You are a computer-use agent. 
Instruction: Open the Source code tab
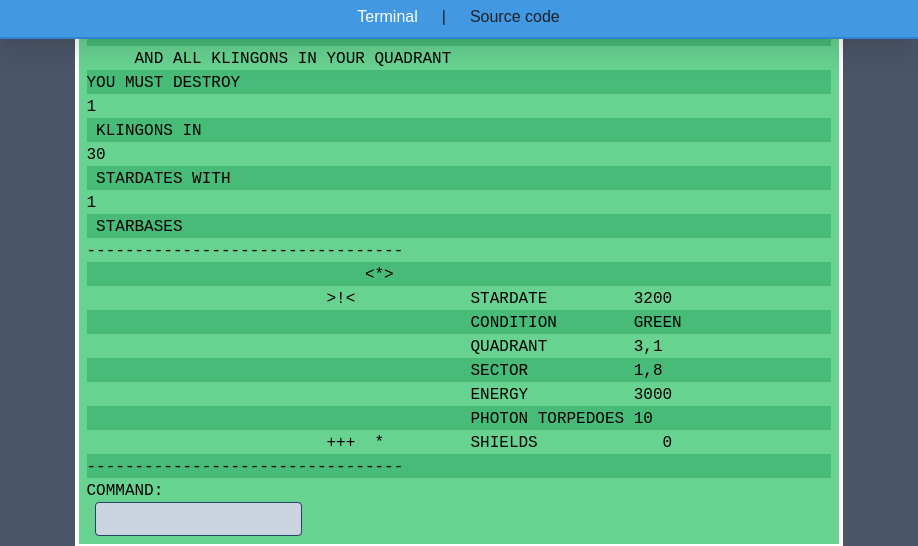514,16
